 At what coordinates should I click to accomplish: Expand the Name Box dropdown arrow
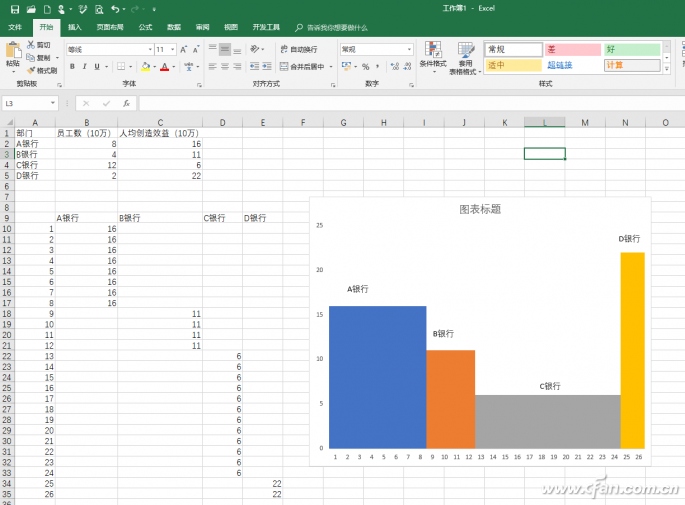53,103
